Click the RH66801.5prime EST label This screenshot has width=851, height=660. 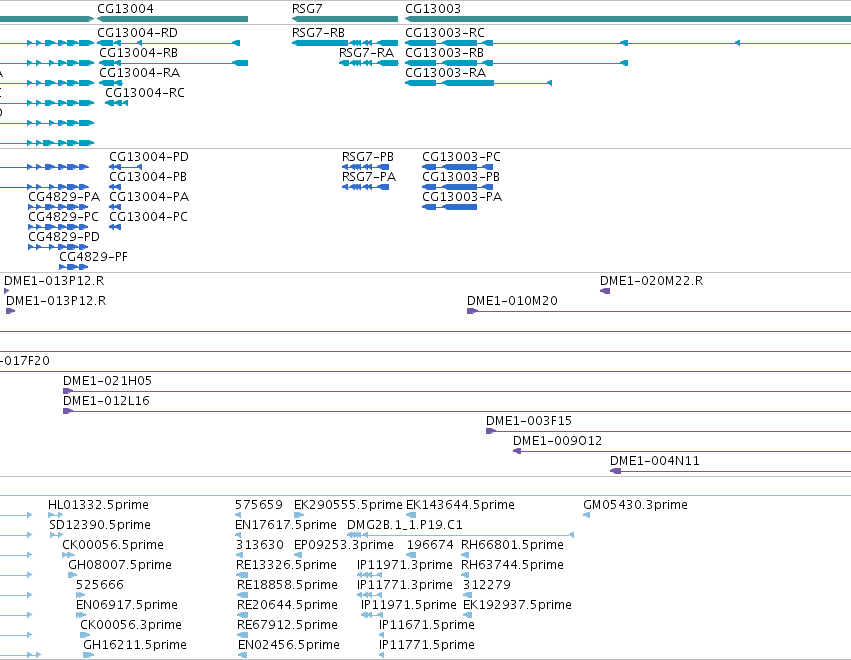point(512,545)
